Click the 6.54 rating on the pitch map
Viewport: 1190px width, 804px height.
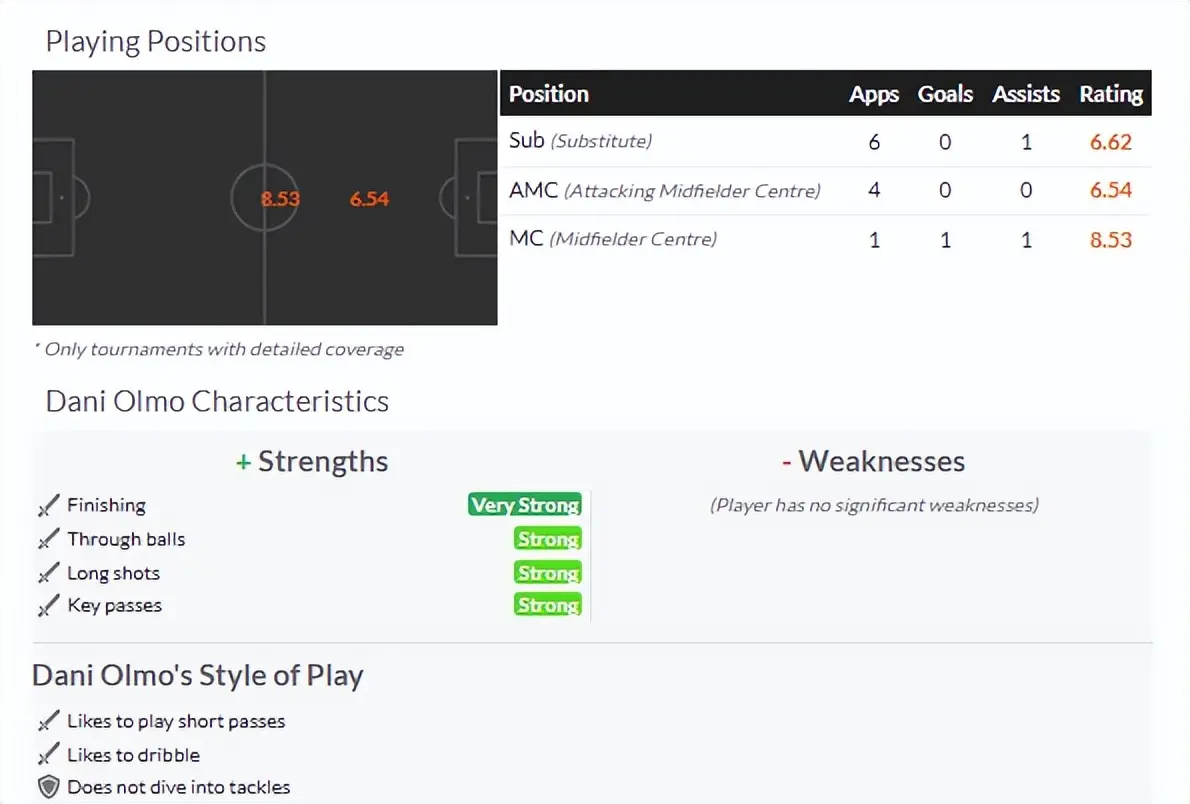click(x=369, y=199)
